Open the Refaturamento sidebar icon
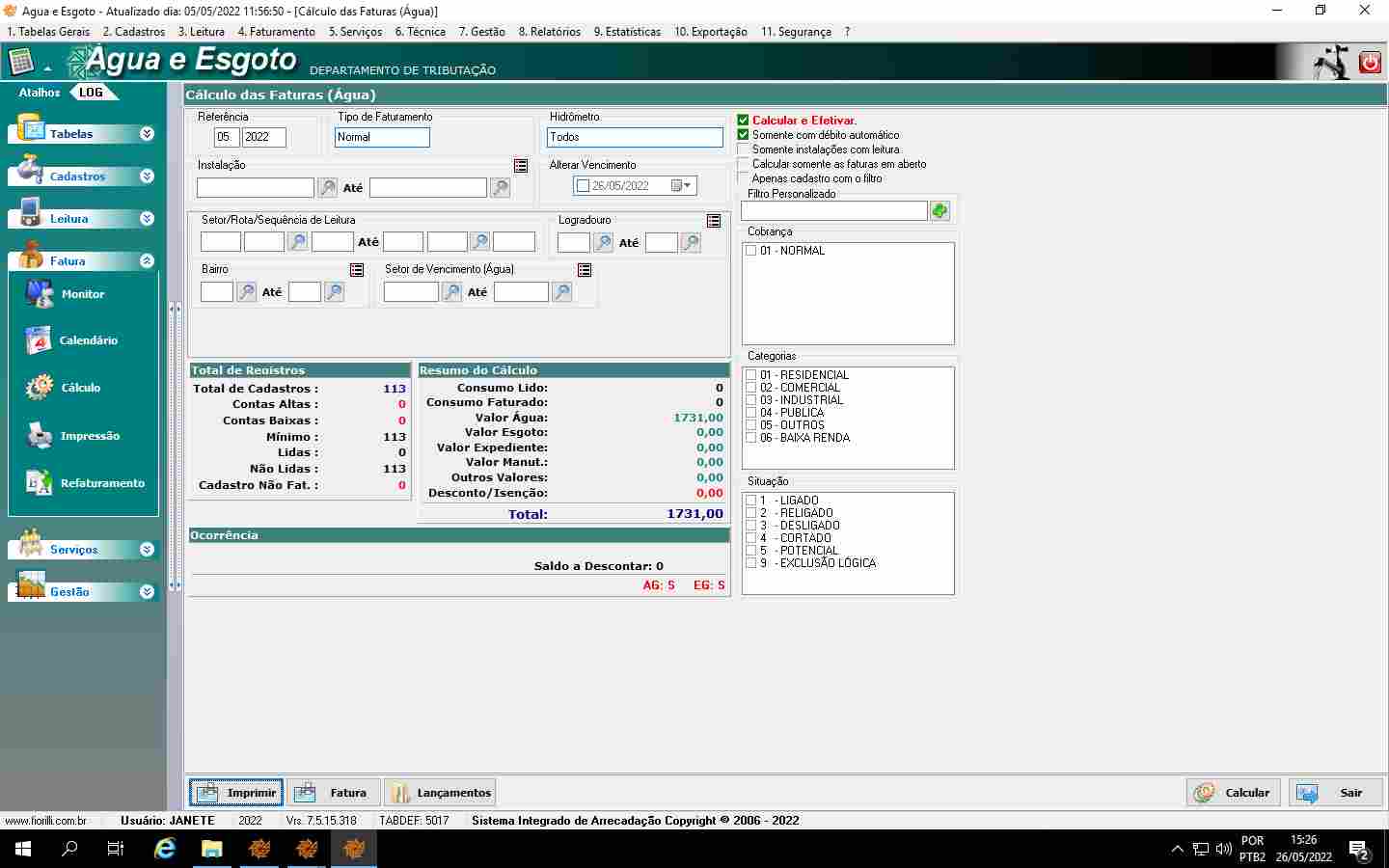Viewport: 1389px width, 868px height. point(40,483)
